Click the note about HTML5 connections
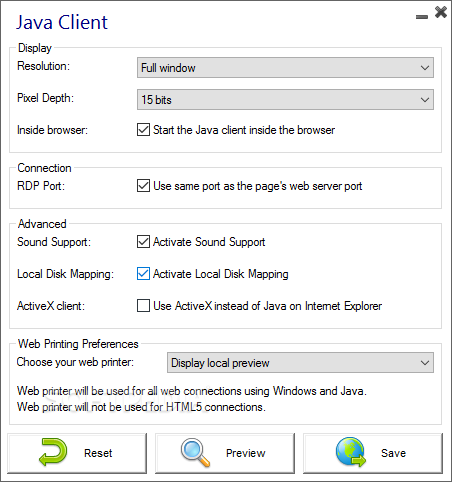This screenshot has height=482, width=452. 141,407
